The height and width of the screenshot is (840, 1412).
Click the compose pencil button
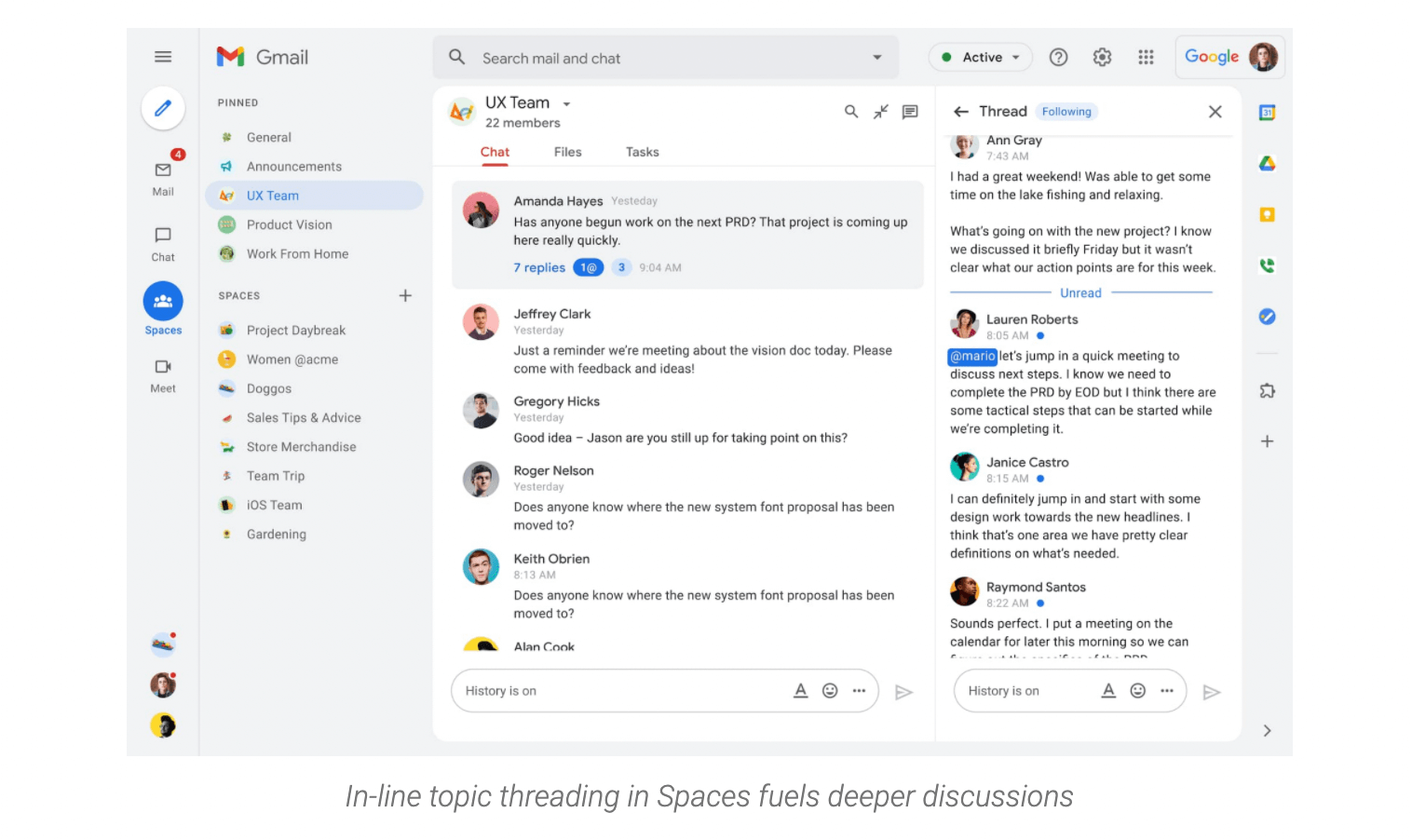(163, 108)
